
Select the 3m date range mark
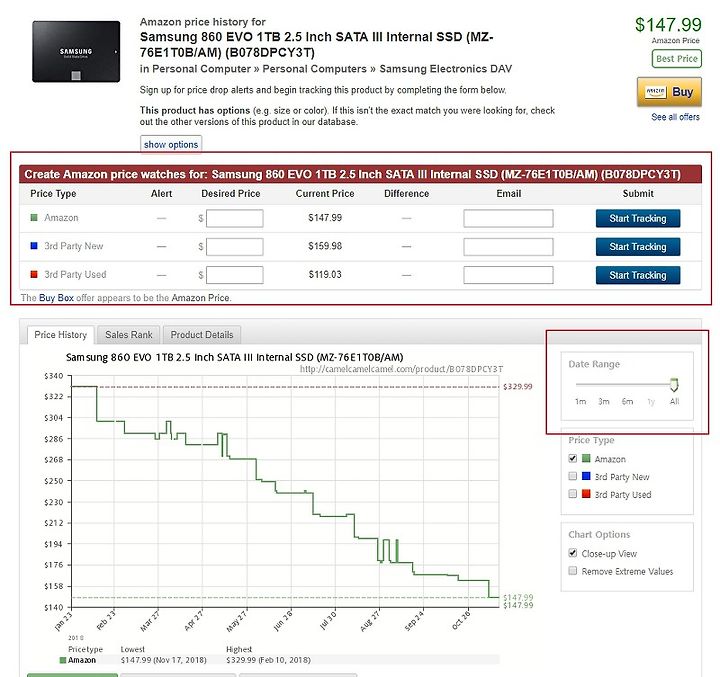coord(604,401)
